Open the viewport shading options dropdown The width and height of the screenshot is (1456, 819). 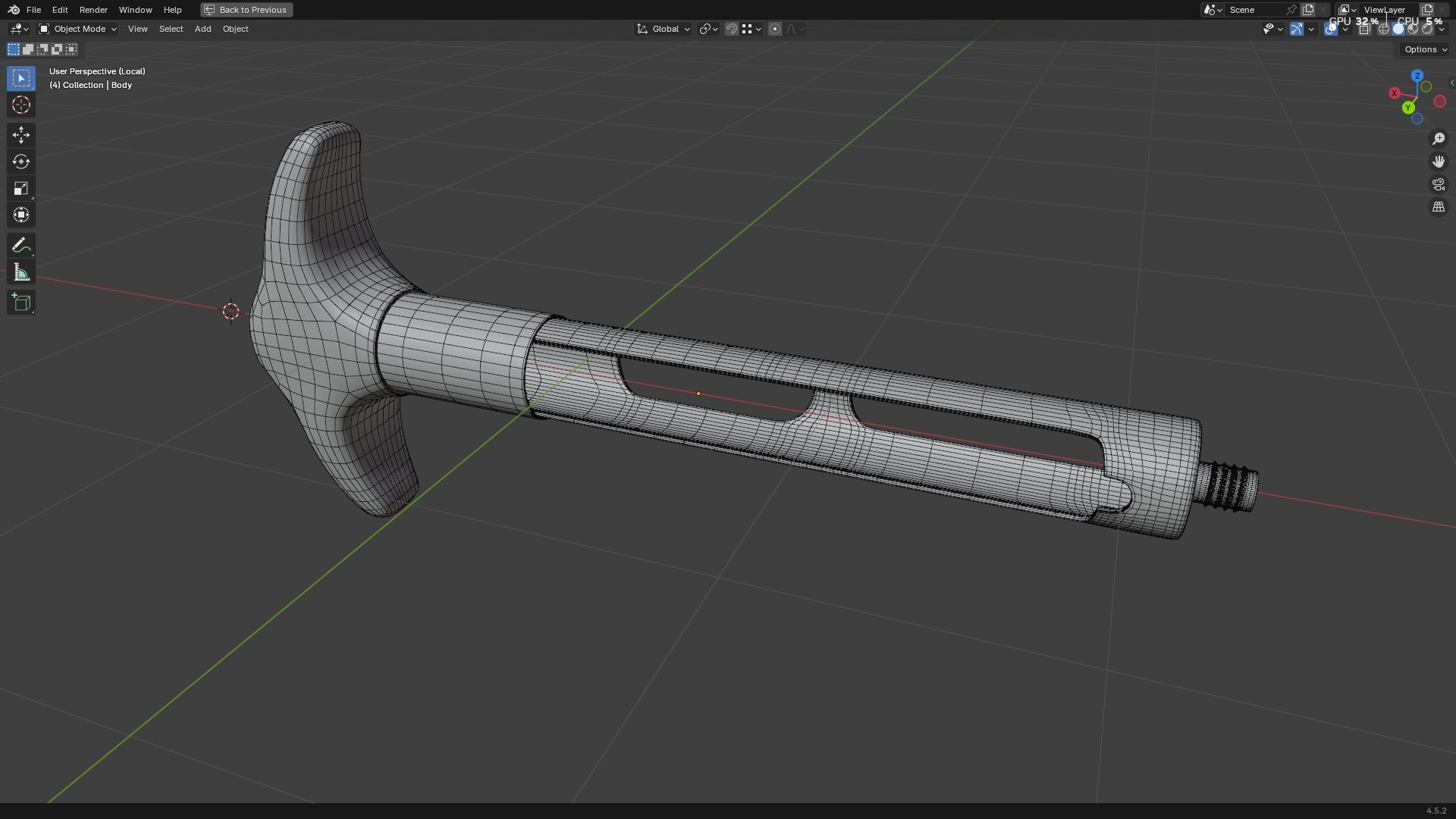(x=1442, y=29)
